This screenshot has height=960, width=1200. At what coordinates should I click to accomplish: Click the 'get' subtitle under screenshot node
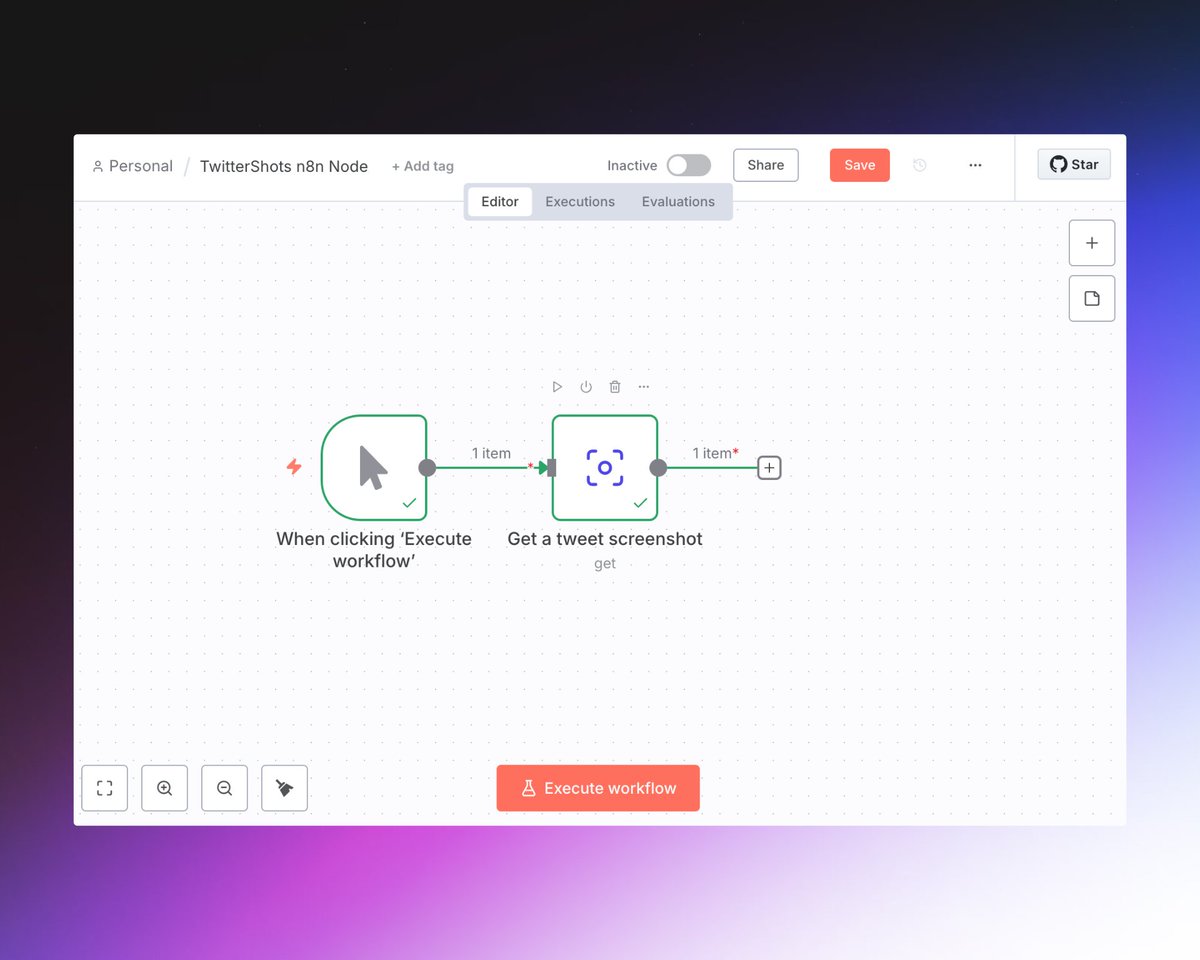[x=605, y=564]
